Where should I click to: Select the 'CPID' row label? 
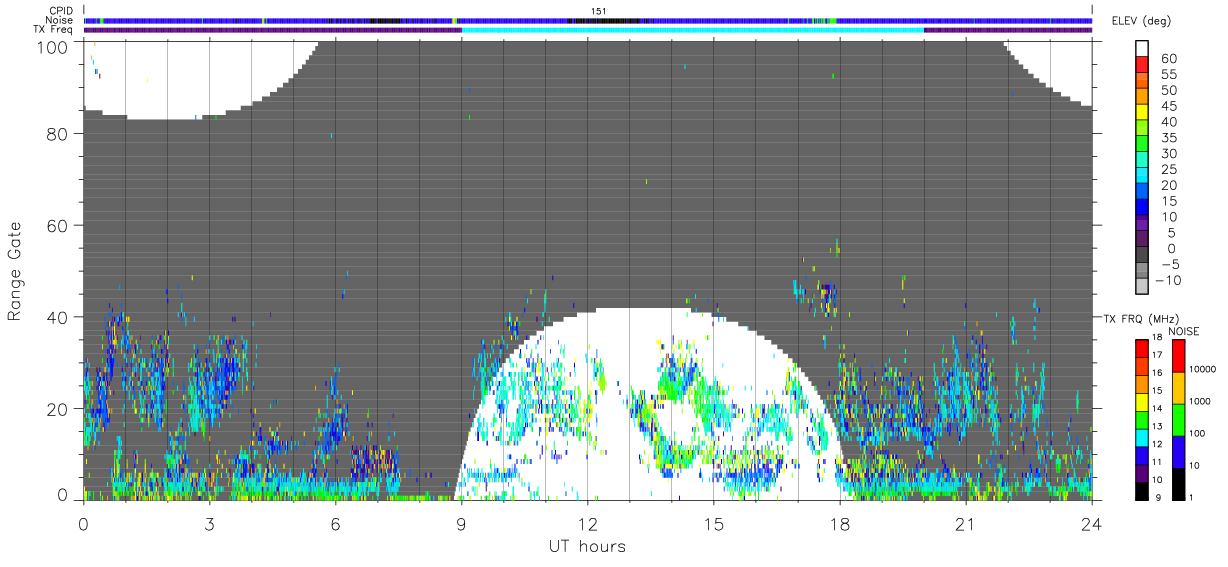click(62, 11)
